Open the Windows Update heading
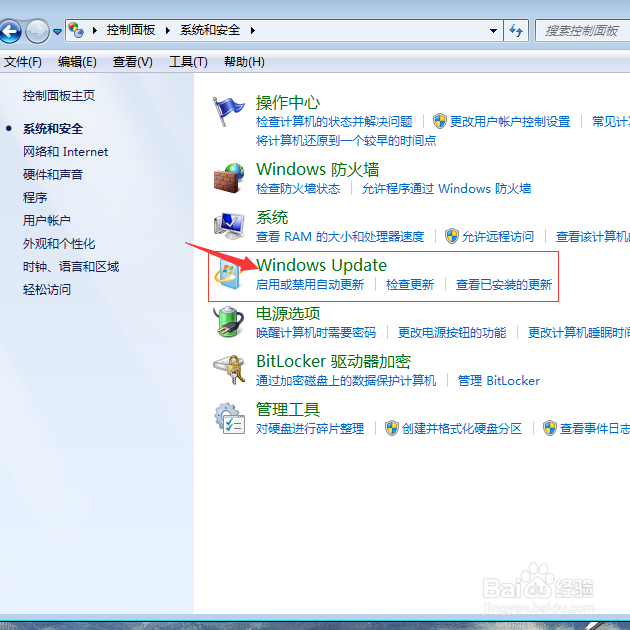The width and height of the screenshot is (630, 630). pyautogui.click(x=321, y=265)
